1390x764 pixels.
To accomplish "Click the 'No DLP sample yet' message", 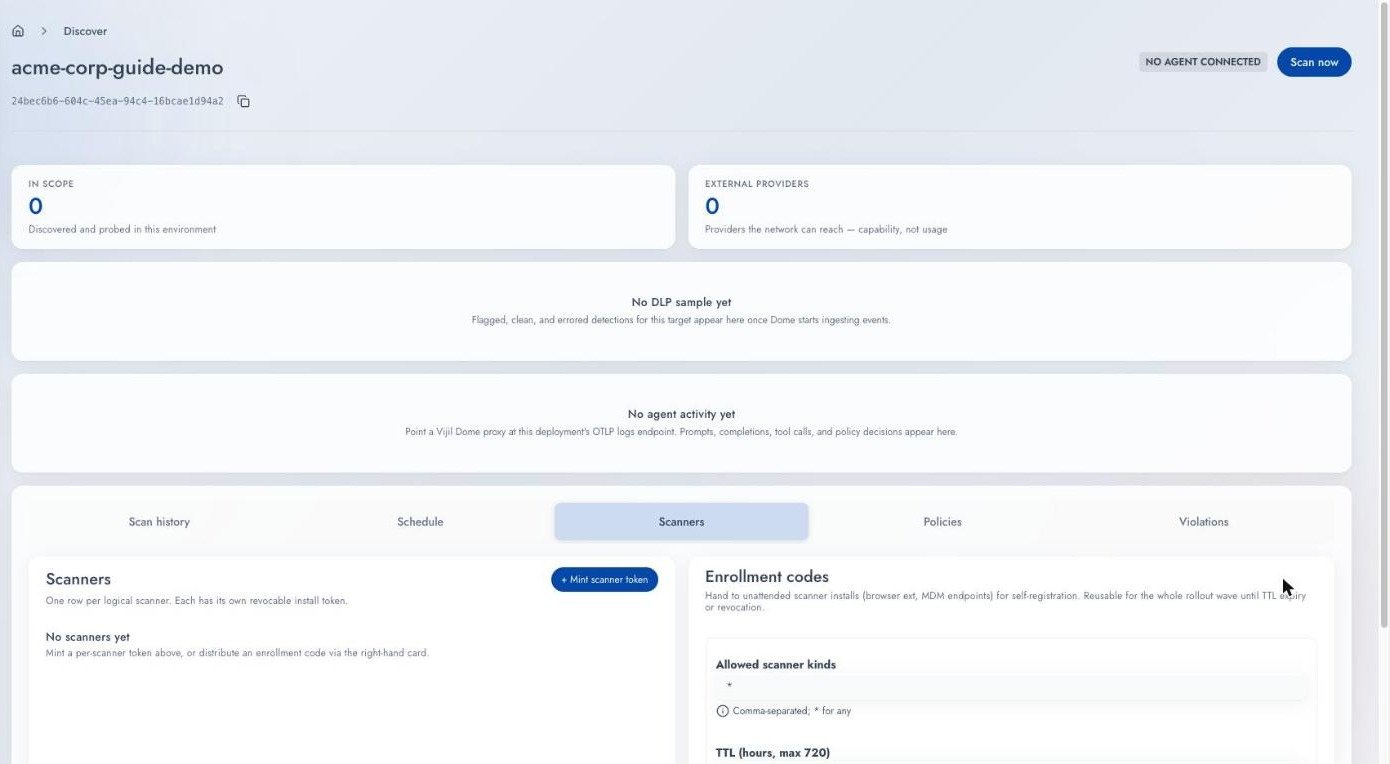I will (x=681, y=302).
